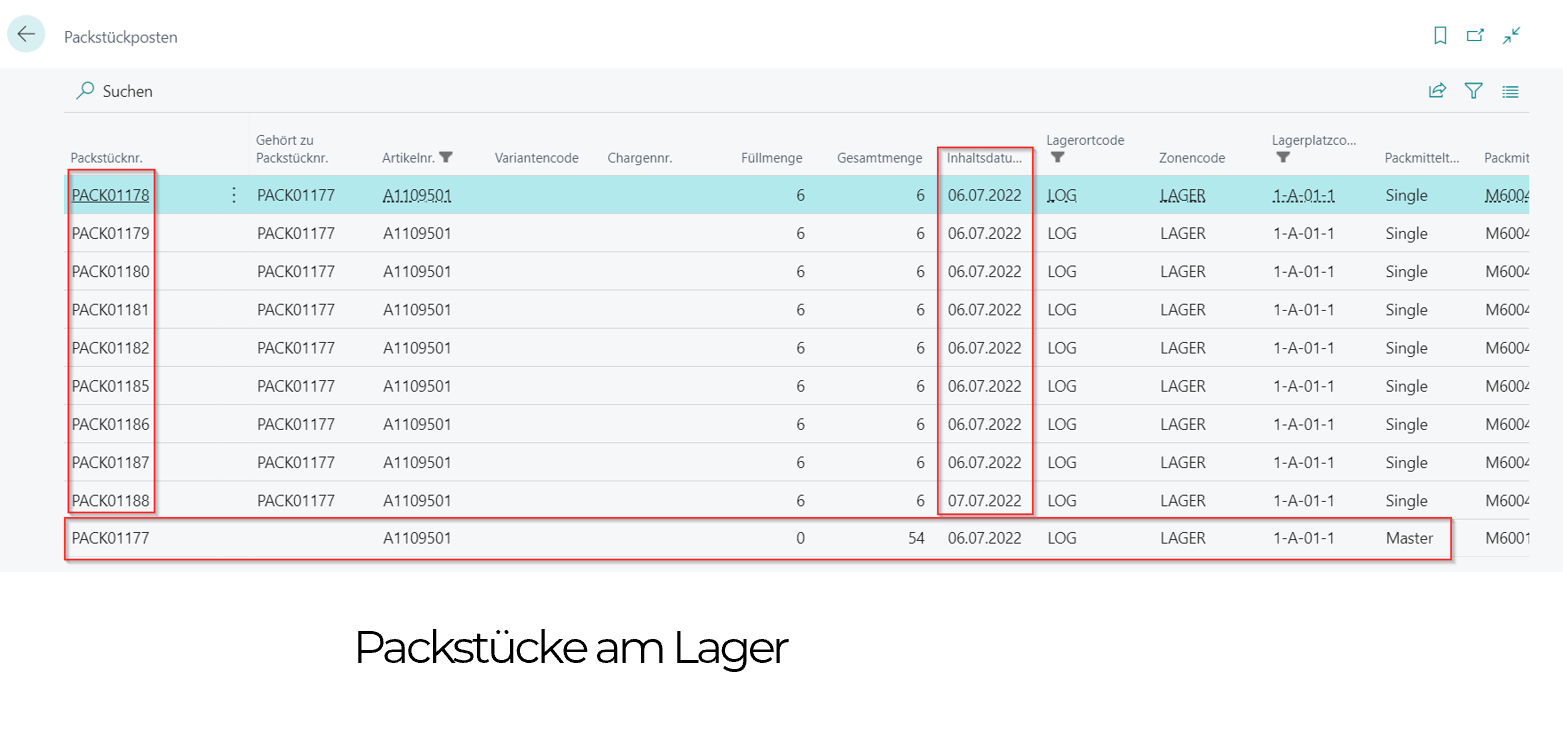Click the Gesamtmenge column header
This screenshot has height=742, width=1563.
coord(879,158)
